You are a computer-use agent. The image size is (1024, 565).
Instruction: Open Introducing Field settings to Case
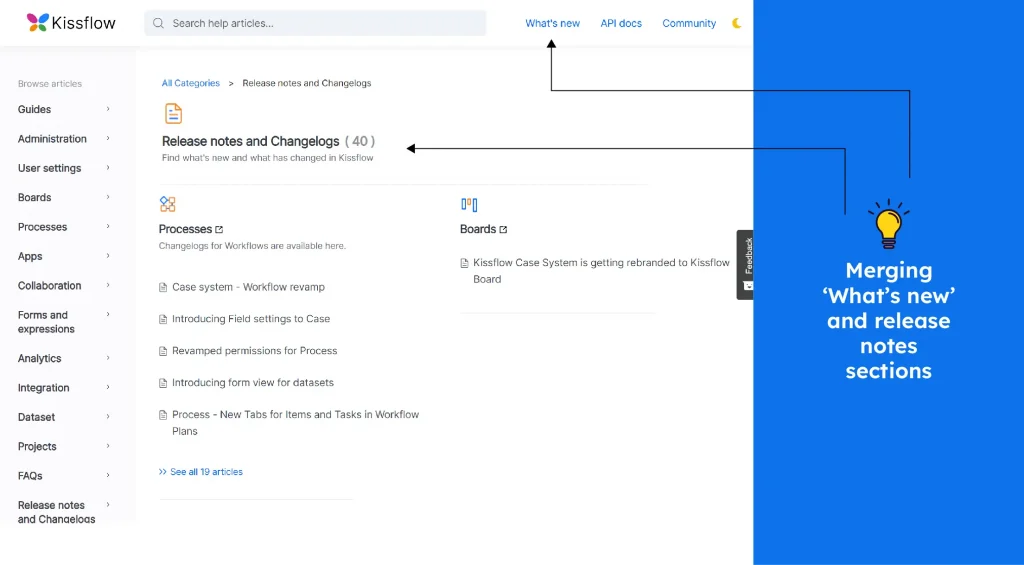coord(251,319)
